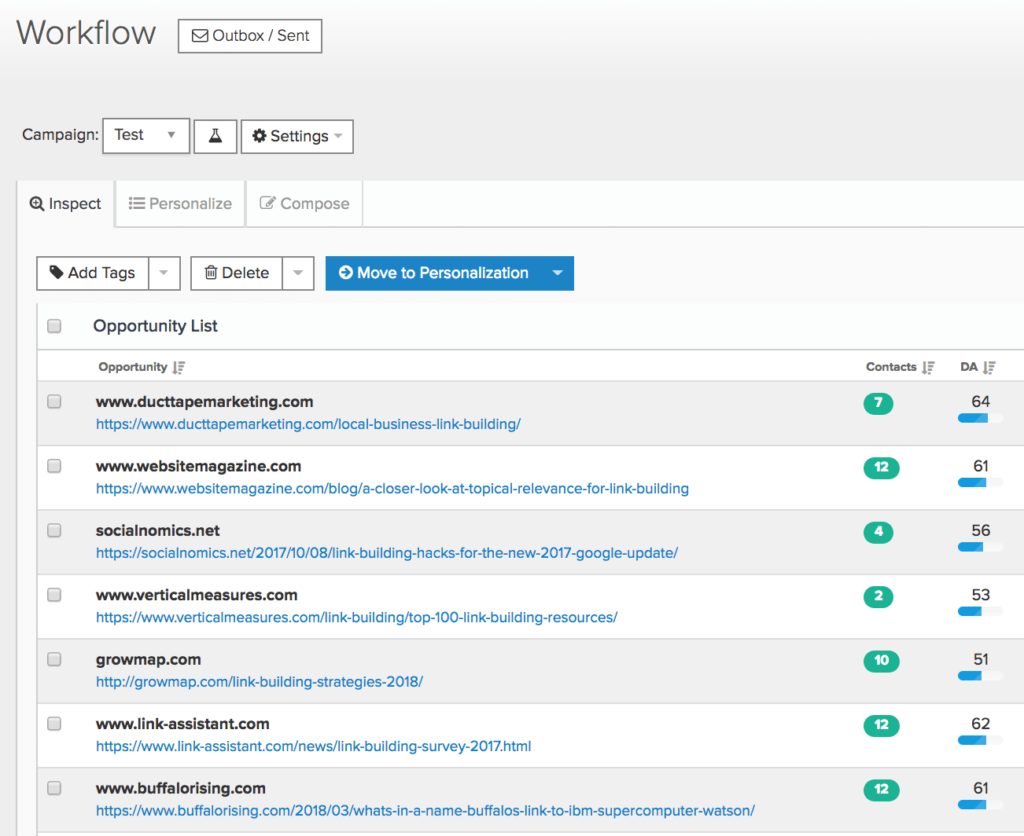Select the www.websitemagazine.com row checkbox
This screenshot has width=1024, height=836.
pos(54,466)
